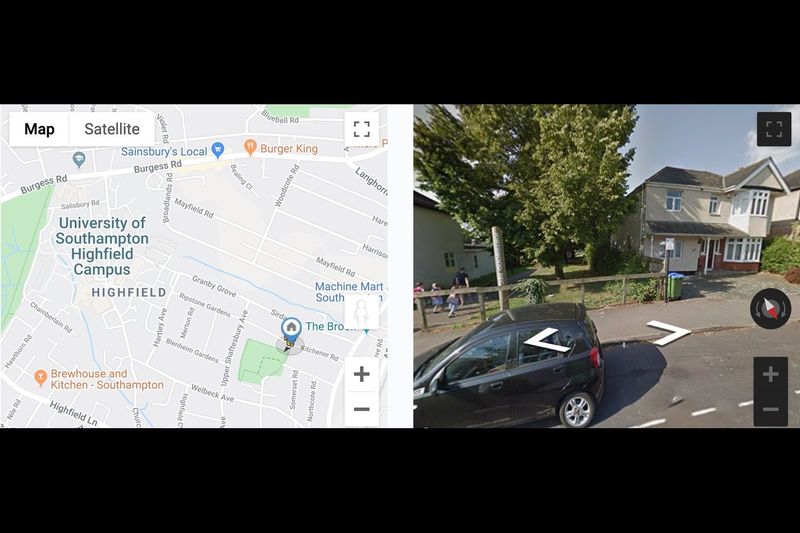Click the property home marker pin
Viewport: 800px width, 533px height.
pyautogui.click(x=291, y=329)
